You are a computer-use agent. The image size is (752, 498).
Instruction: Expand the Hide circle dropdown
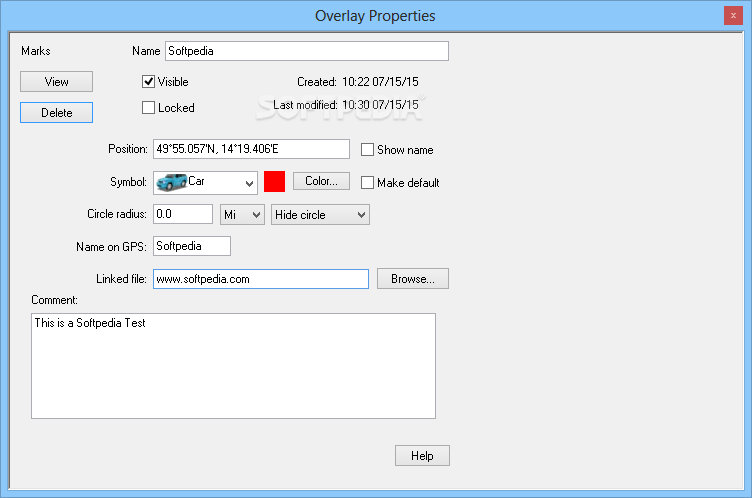click(320, 214)
